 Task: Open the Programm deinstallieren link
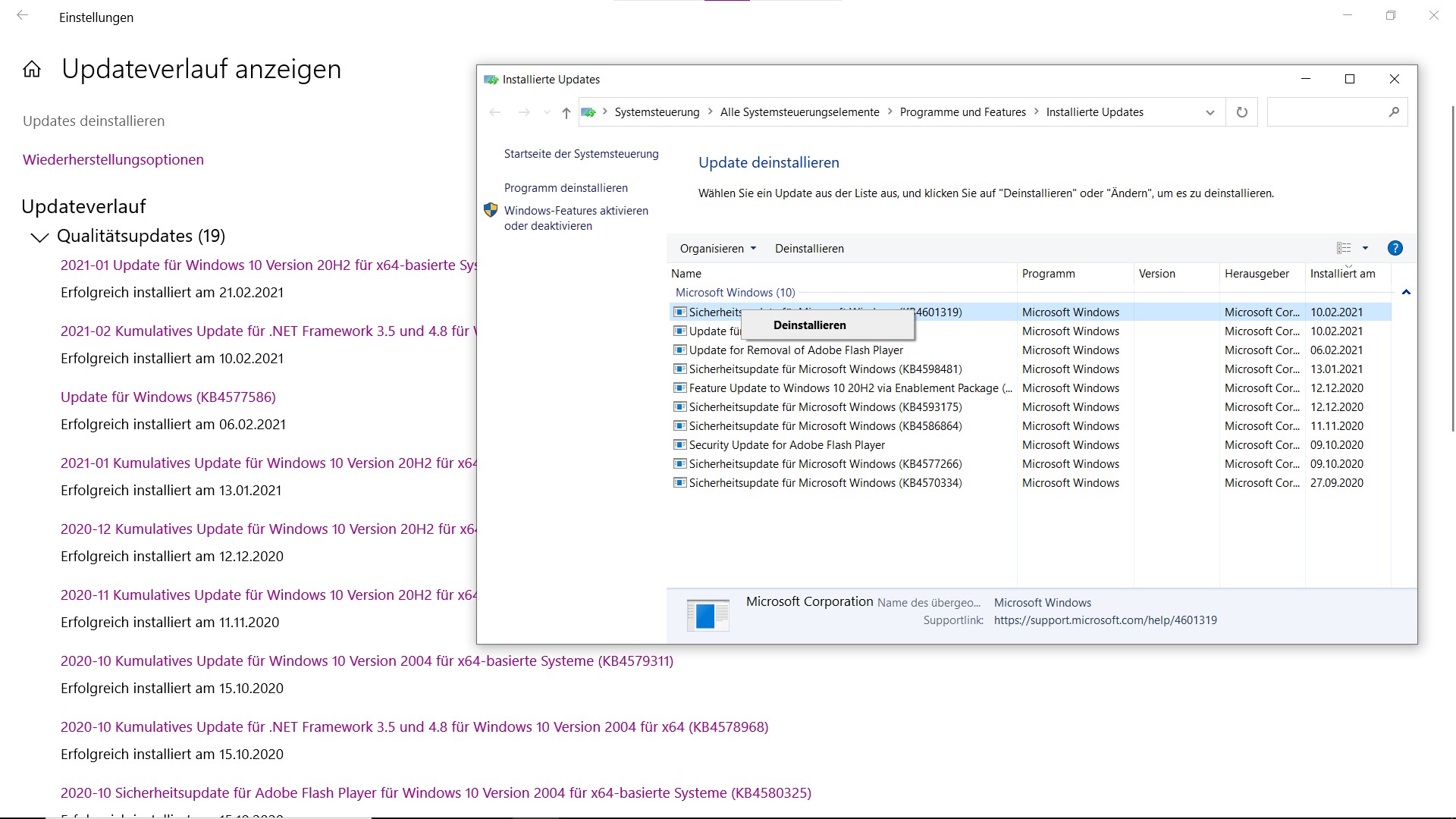click(566, 188)
